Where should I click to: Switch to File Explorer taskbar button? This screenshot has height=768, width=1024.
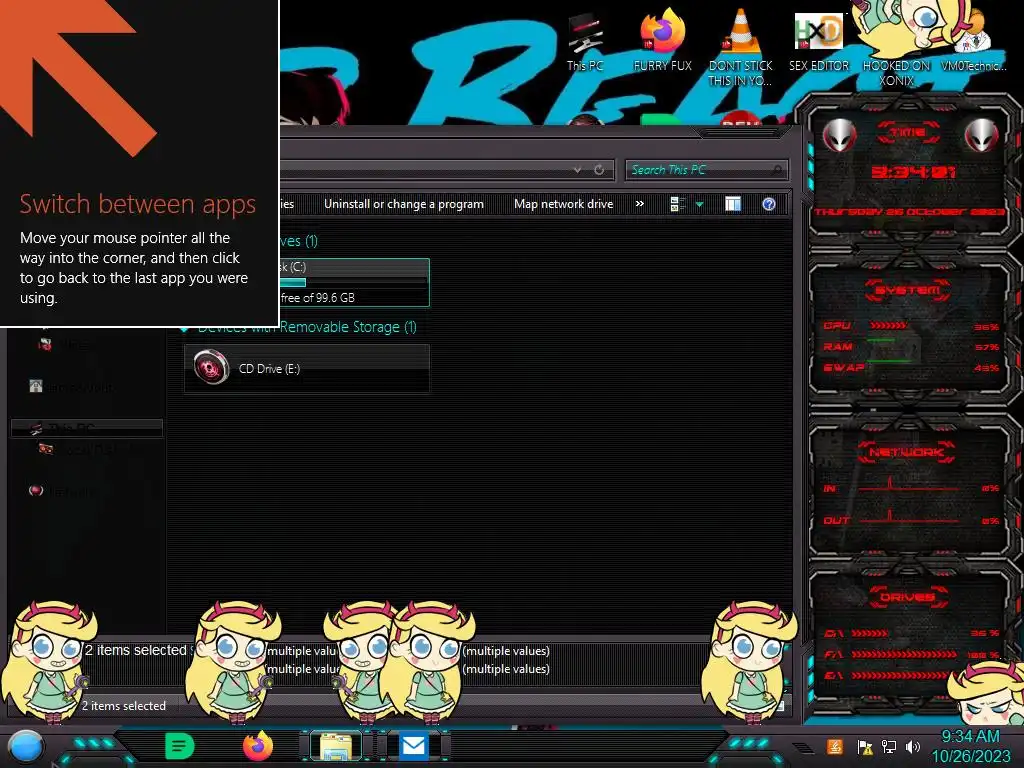[x=336, y=746]
